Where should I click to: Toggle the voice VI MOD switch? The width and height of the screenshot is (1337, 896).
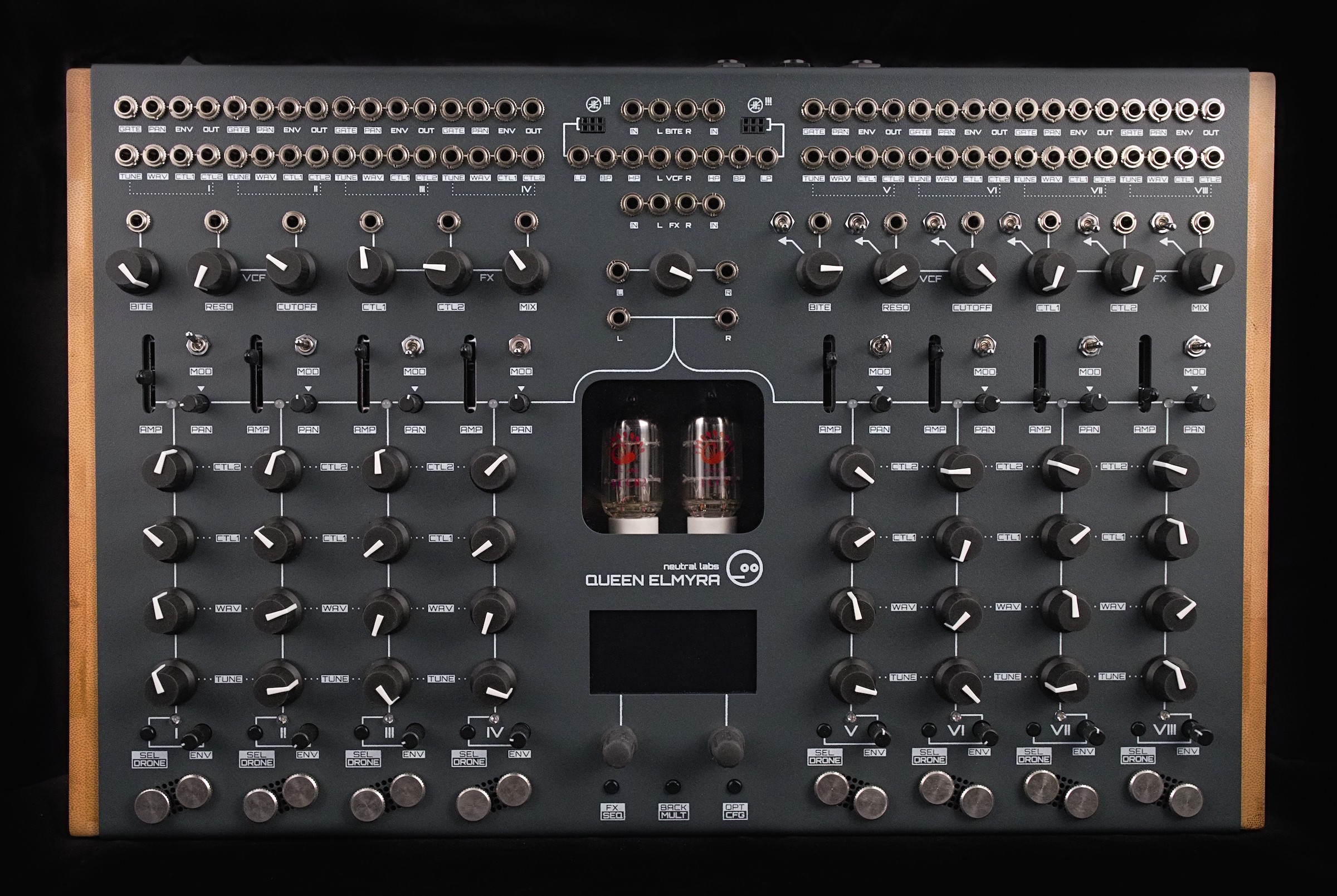pyautogui.click(x=984, y=346)
